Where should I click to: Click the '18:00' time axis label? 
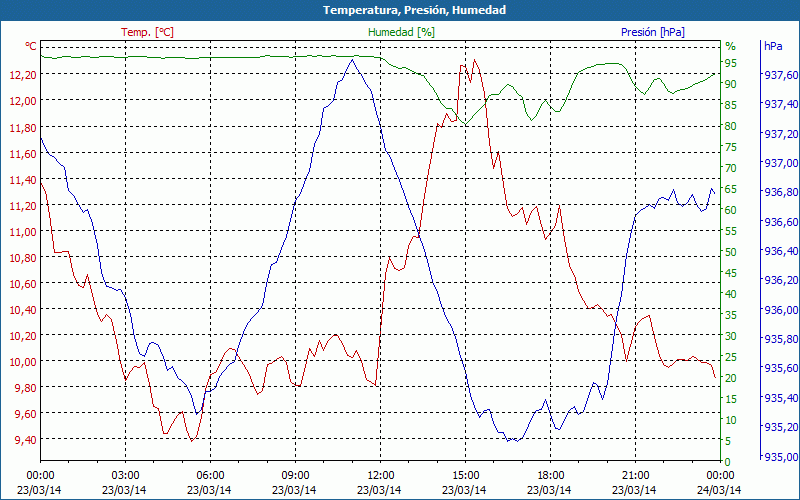pos(549,476)
